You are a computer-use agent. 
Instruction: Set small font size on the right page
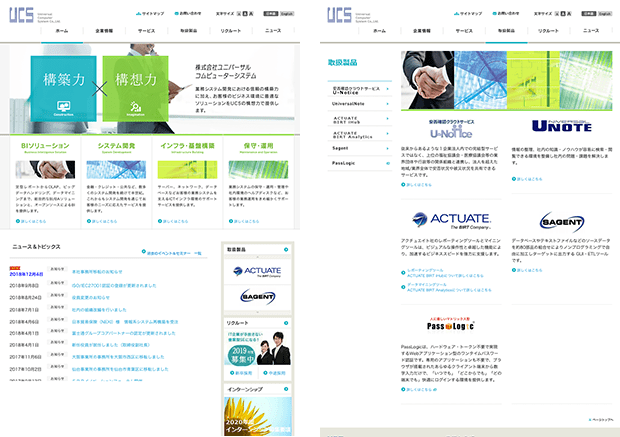[x=557, y=13]
